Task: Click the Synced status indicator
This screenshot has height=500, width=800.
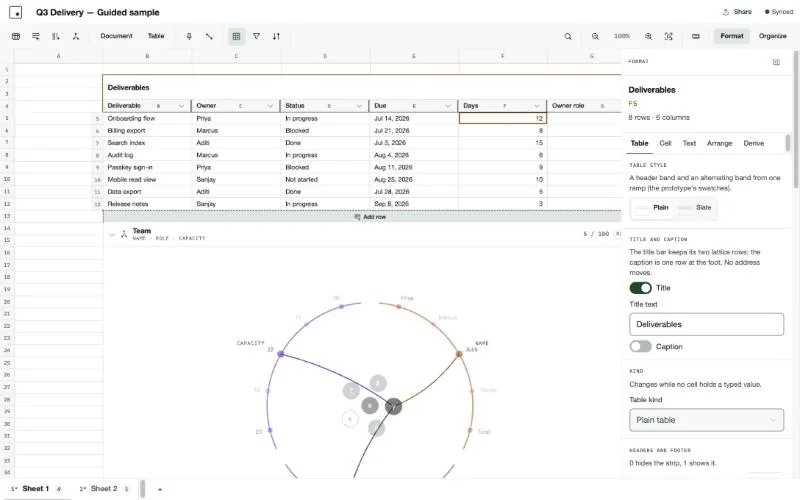Action: pos(779,12)
